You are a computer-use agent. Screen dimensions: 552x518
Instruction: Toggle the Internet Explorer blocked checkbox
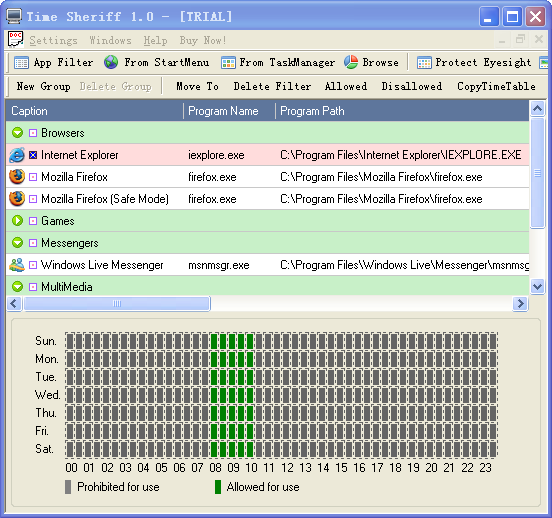(33, 155)
